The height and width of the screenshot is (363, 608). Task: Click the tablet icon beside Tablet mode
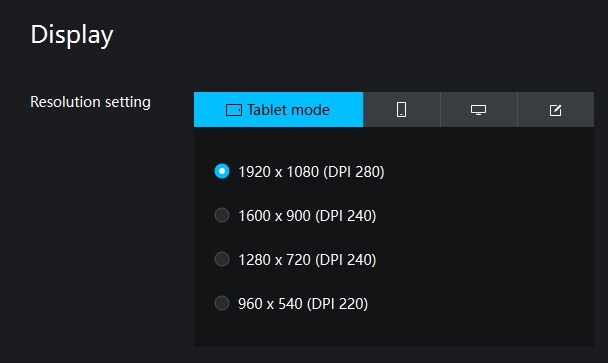[234, 110]
